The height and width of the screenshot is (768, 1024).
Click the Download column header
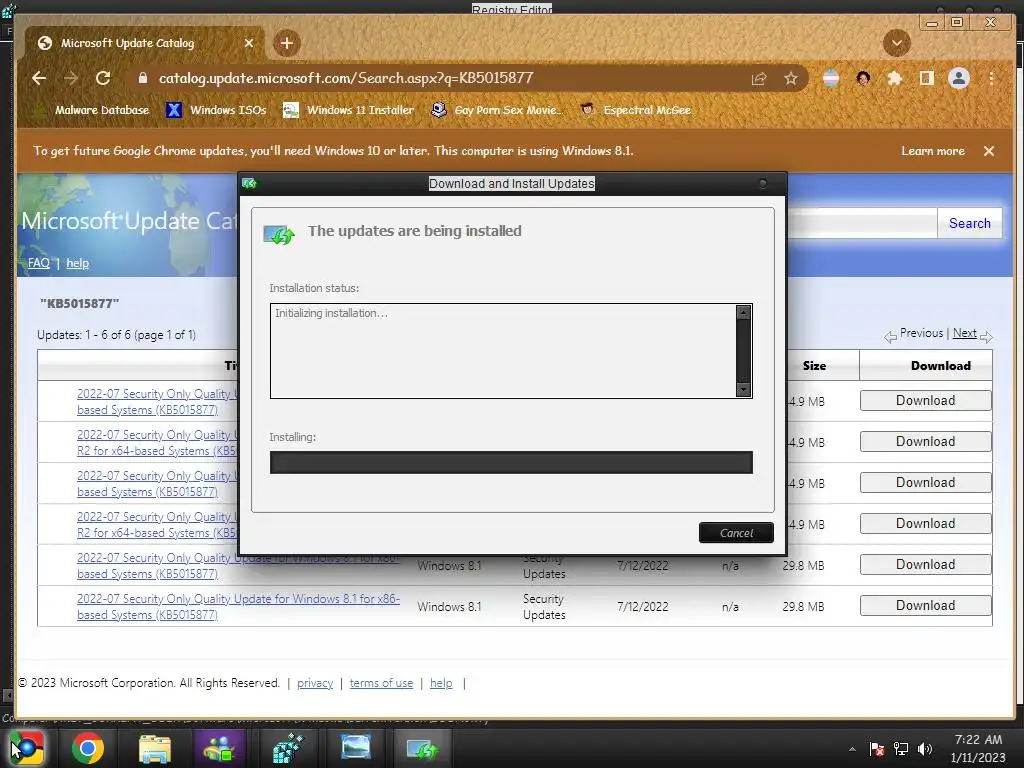(x=940, y=366)
